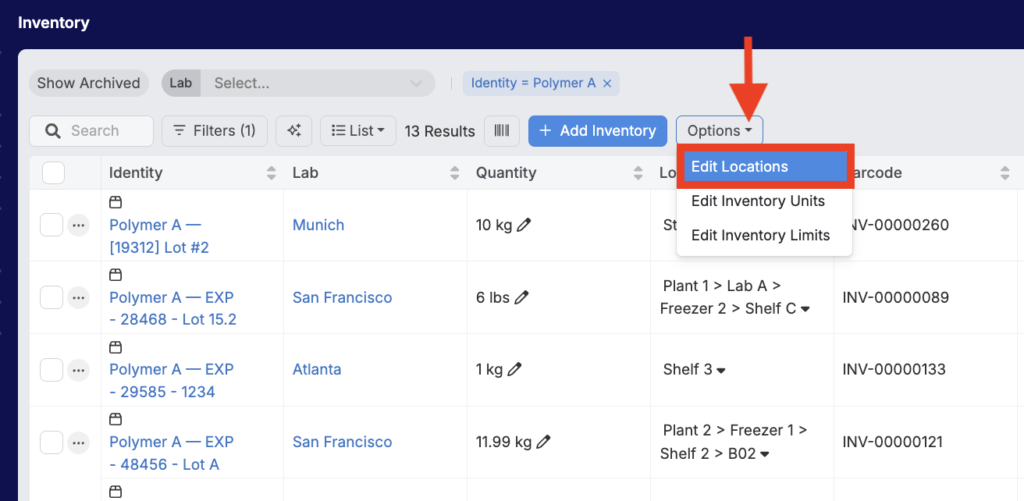Check the Polymer A Lot A row checkbox
The width and height of the screenshot is (1024, 501).
(x=52, y=442)
